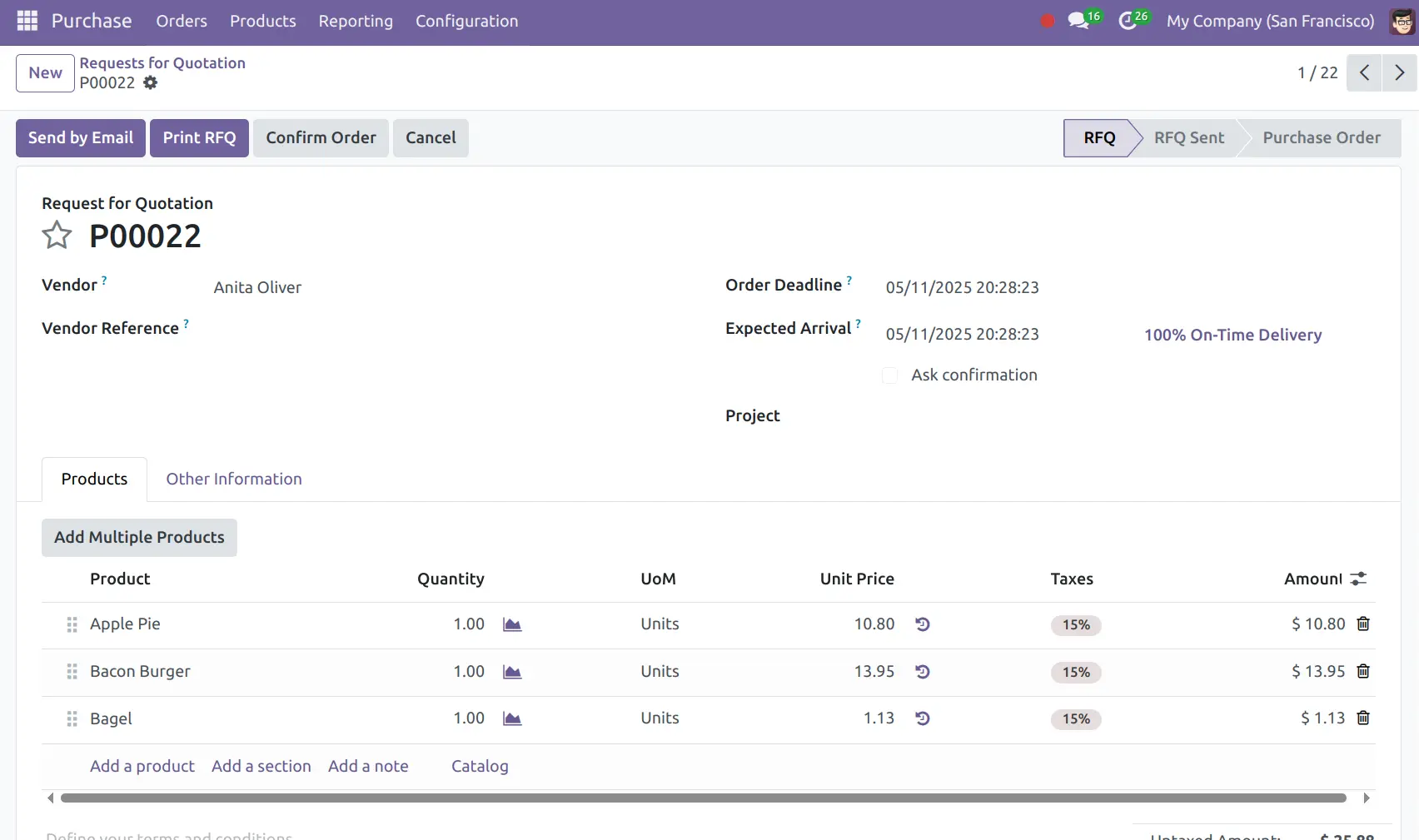Click Expected Arrival date field

(x=962, y=334)
